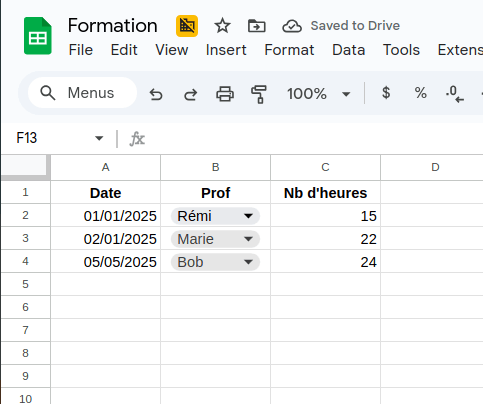Open the Data menu
Screen dimensions: 483x404
tap(349, 50)
